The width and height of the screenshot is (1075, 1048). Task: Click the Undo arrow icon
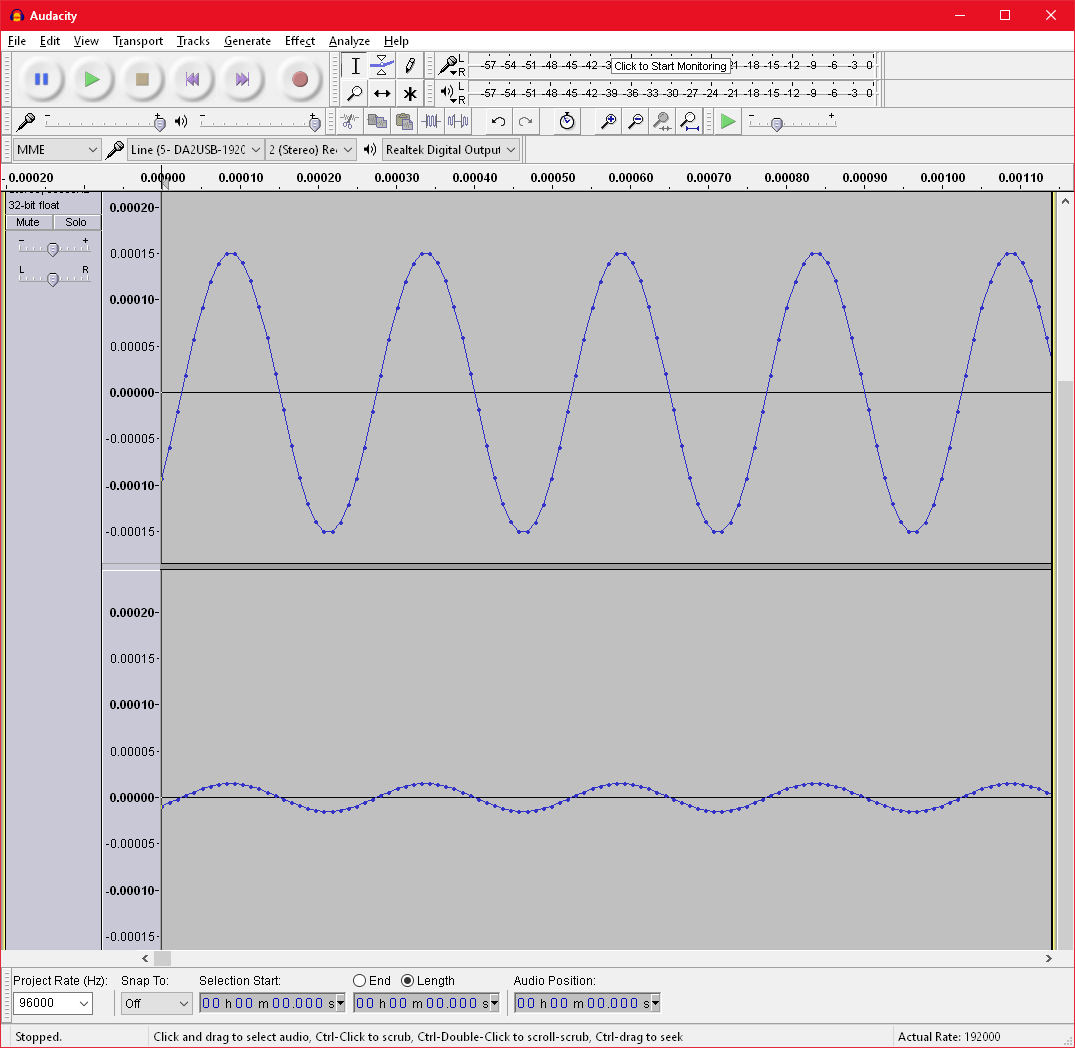(498, 122)
